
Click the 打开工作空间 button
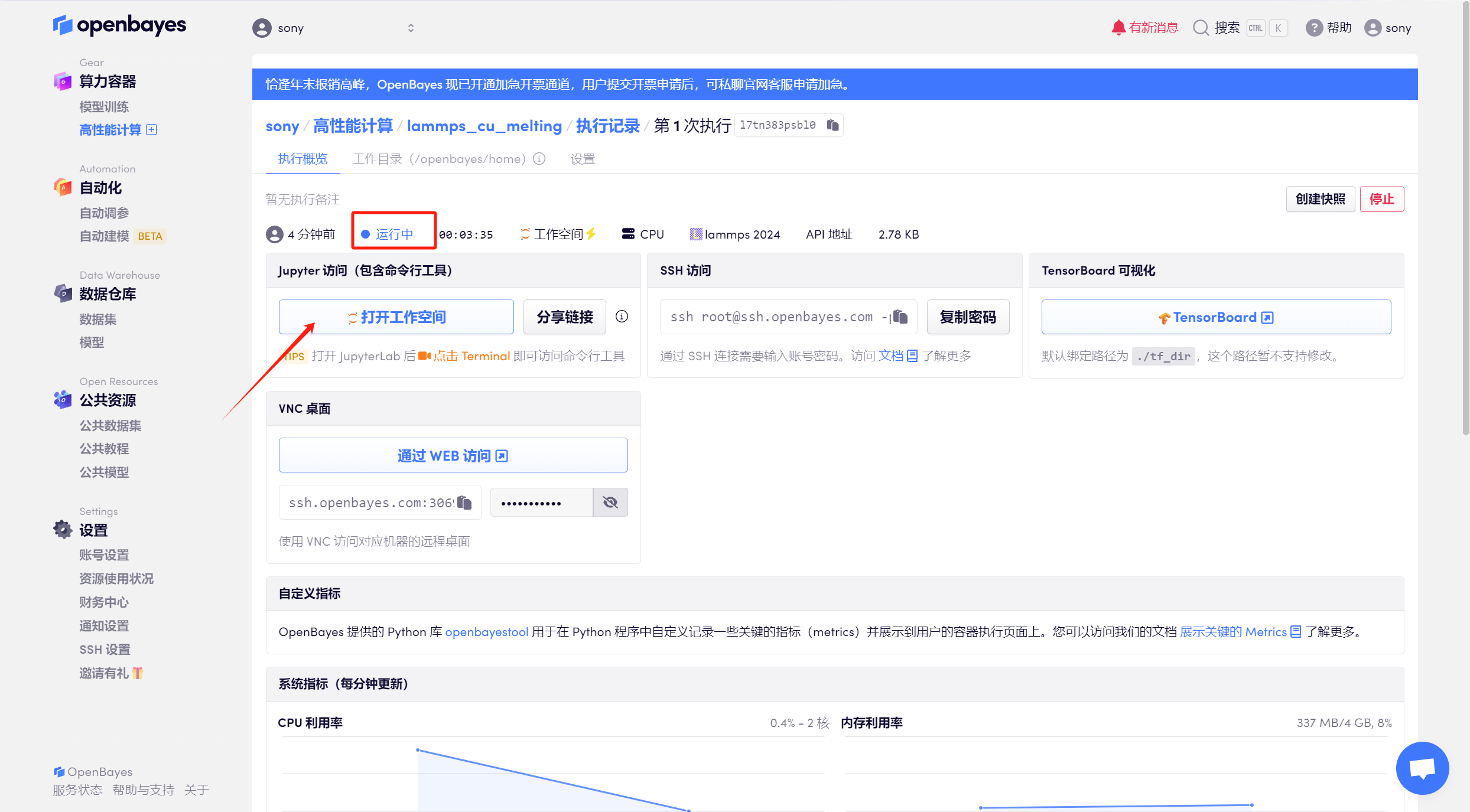pos(396,317)
